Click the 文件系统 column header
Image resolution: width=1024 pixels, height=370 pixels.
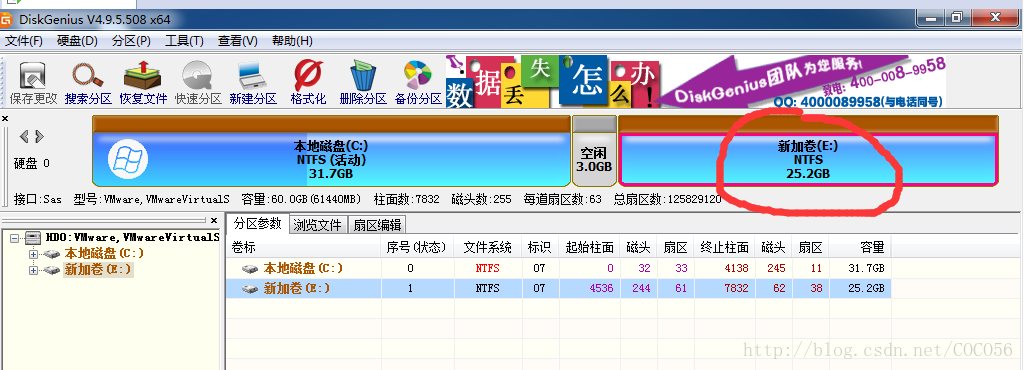(488, 247)
